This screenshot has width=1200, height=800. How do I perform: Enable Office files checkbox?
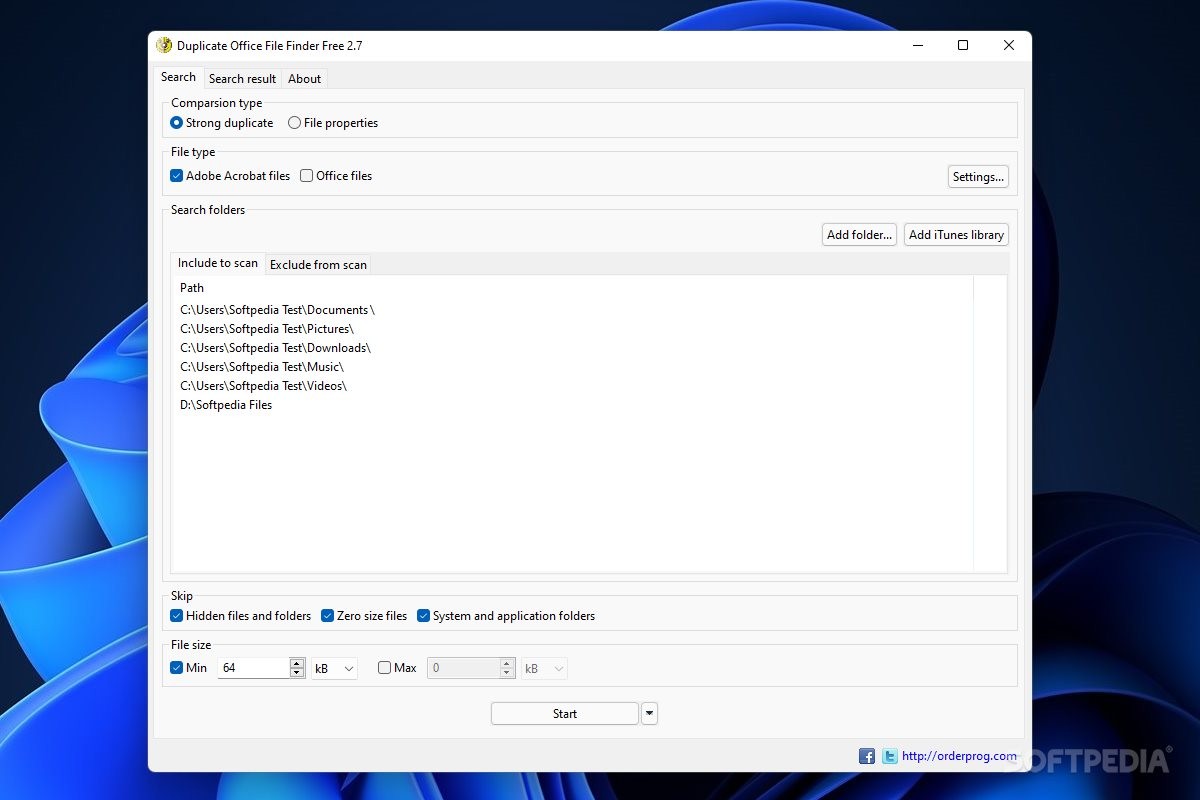pyautogui.click(x=336, y=176)
